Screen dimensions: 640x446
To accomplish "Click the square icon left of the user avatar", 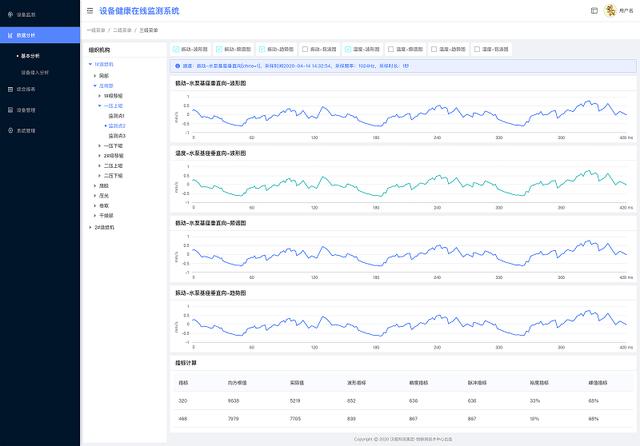I will [594, 11].
